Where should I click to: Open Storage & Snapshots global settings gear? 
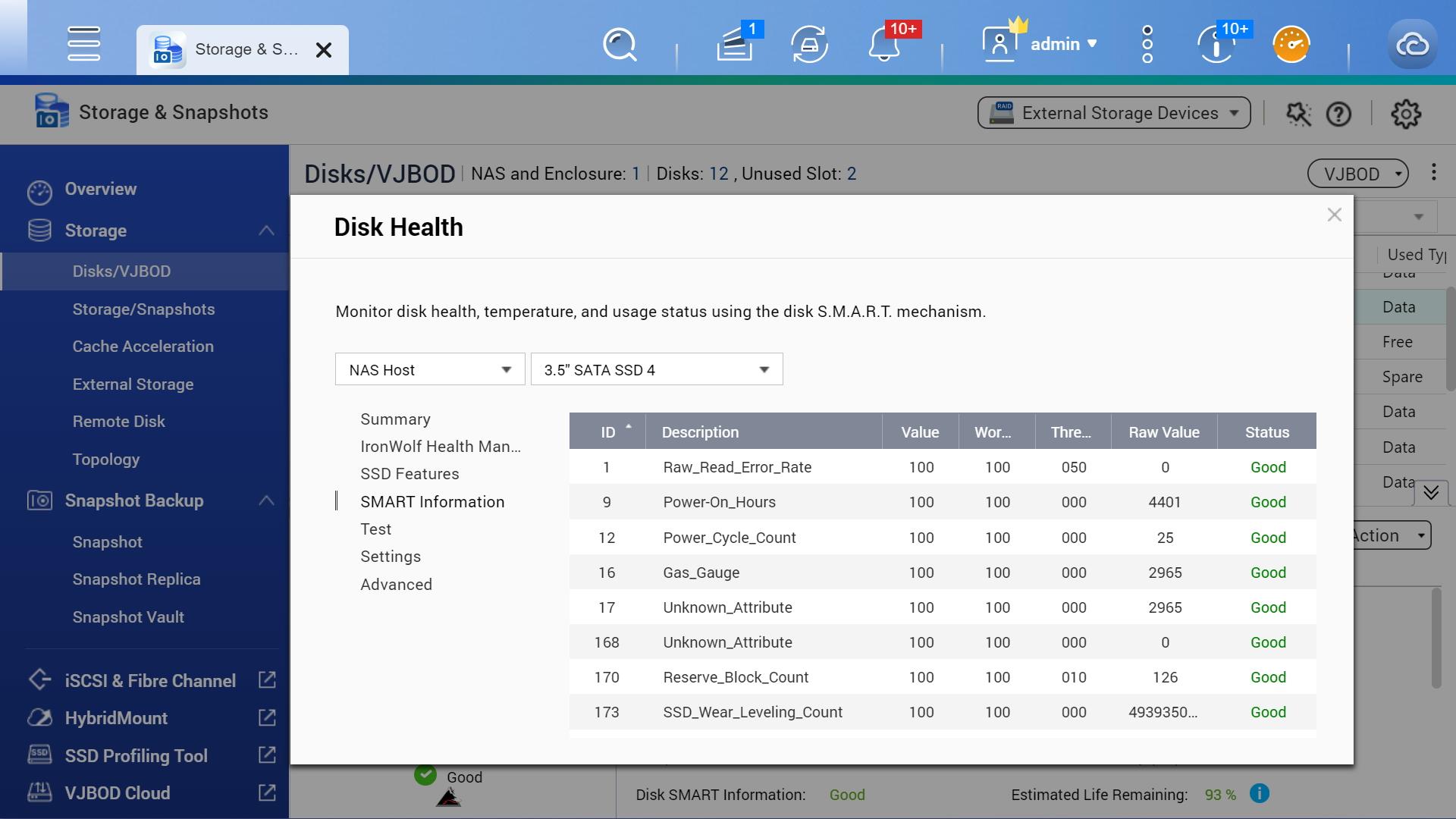point(1405,114)
